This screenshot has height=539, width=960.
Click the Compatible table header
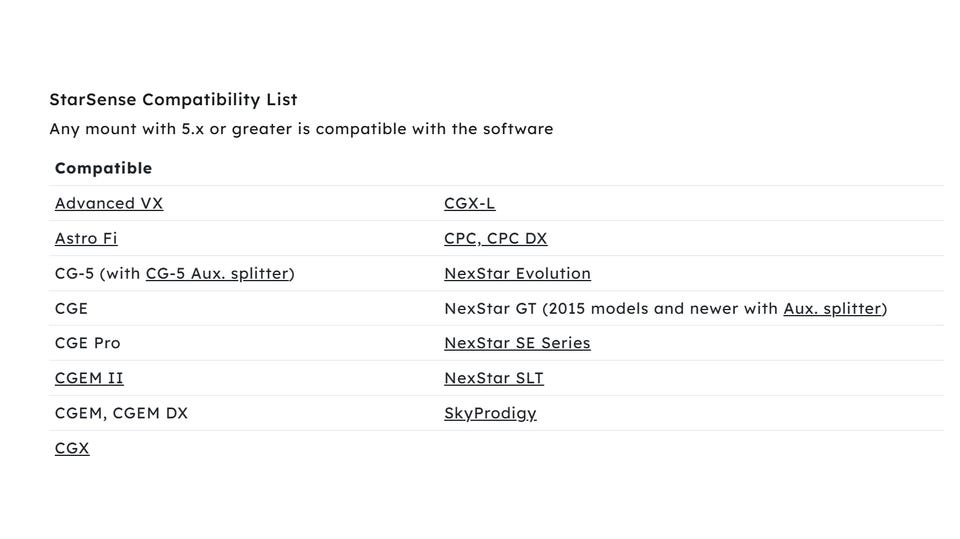click(x=103, y=168)
